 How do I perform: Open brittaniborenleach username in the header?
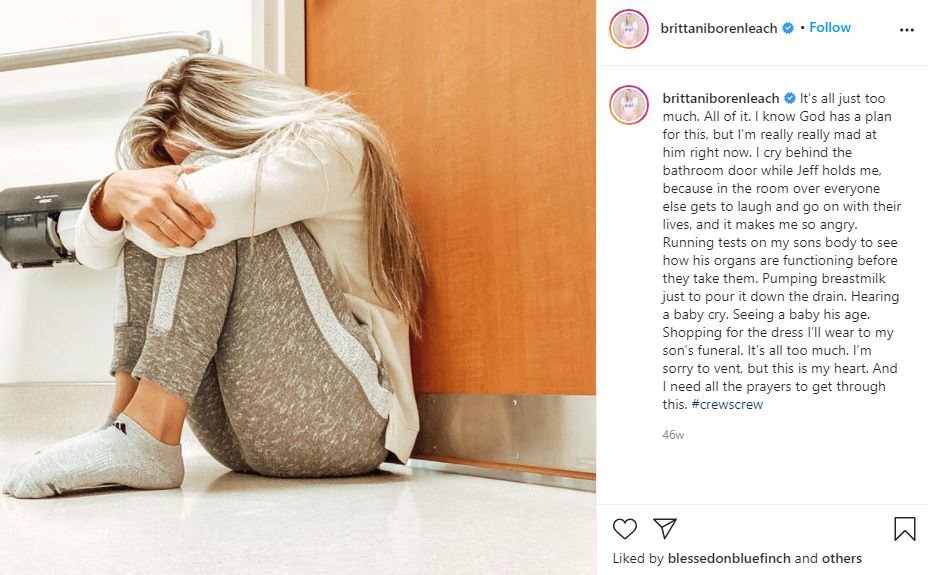(x=718, y=28)
